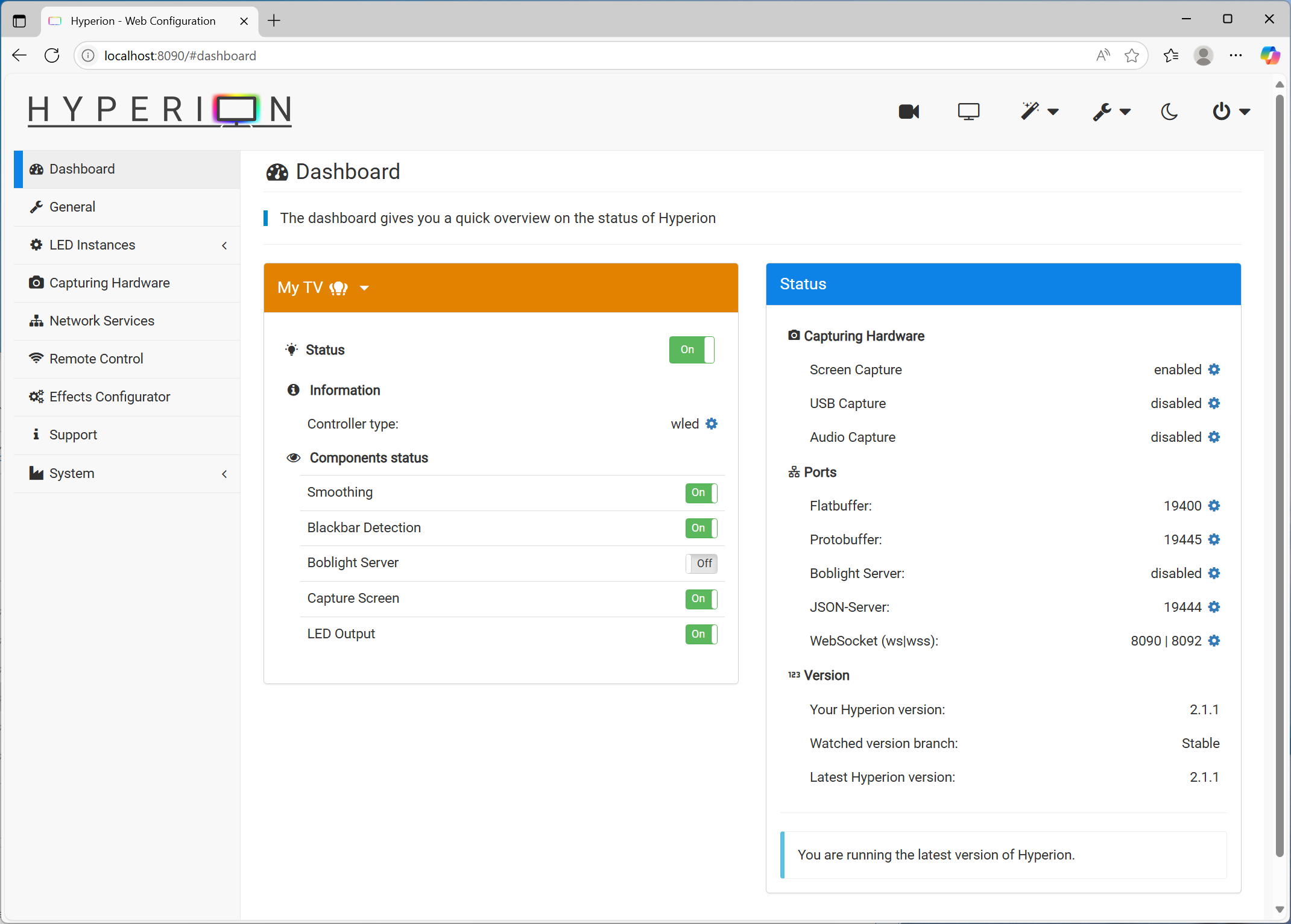Enable the Boblight Server toggle
The image size is (1291, 924).
[701, 563]
